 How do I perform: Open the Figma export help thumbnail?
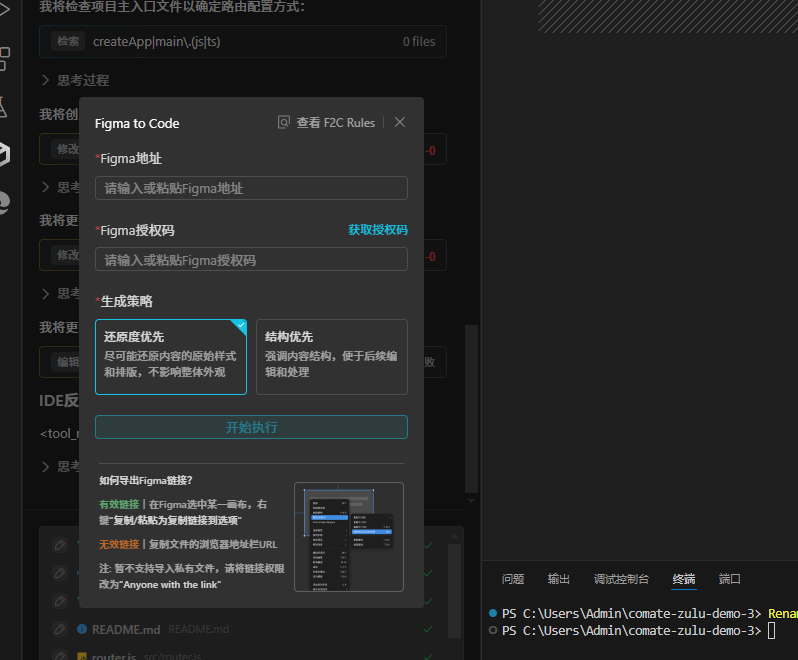tap(349, 537)
